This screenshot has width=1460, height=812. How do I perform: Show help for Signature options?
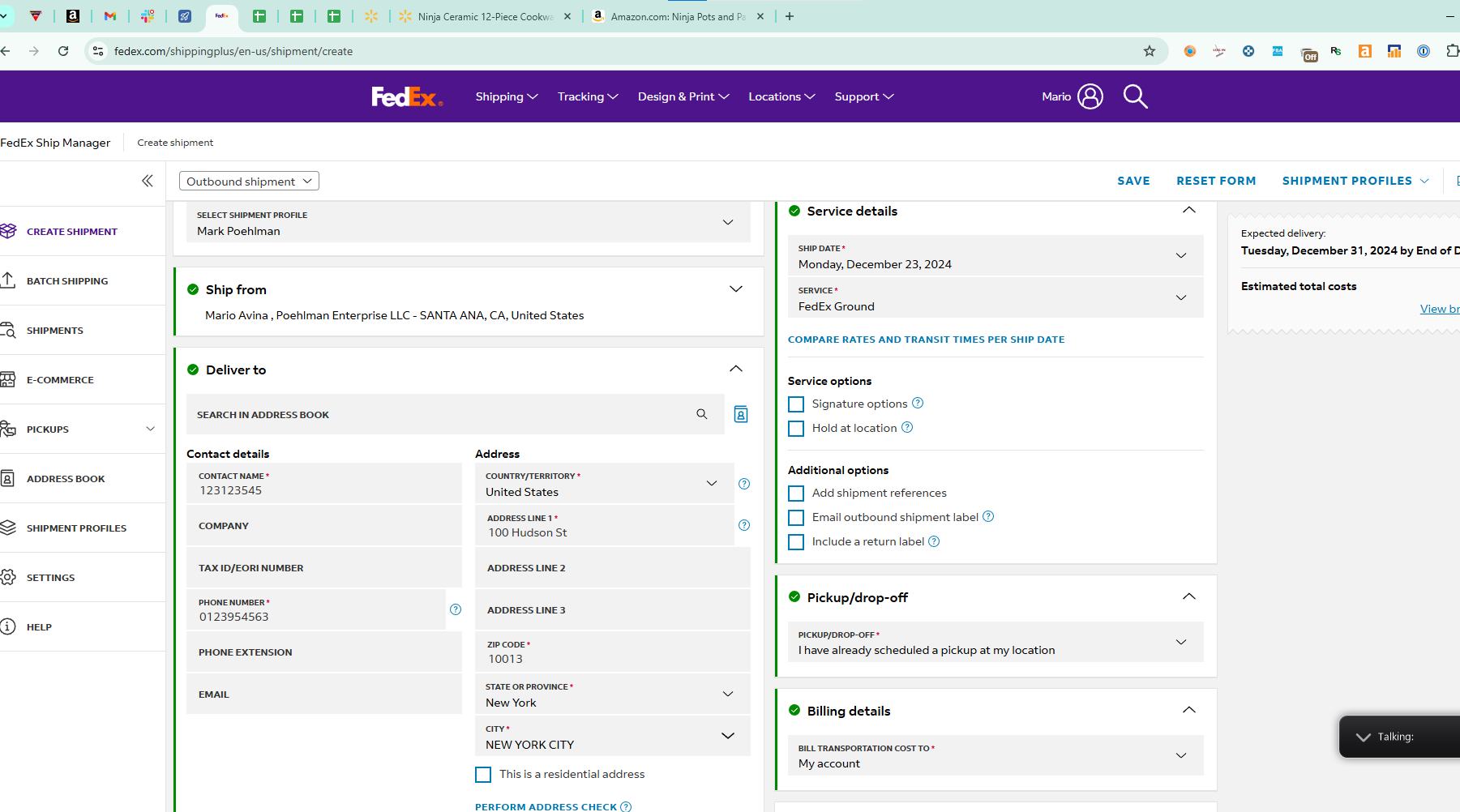[x=918, y=403]
